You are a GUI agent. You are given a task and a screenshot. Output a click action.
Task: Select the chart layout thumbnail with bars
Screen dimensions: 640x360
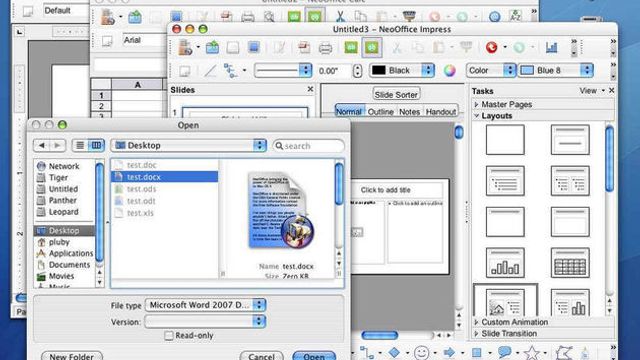(x=505, y=263)
